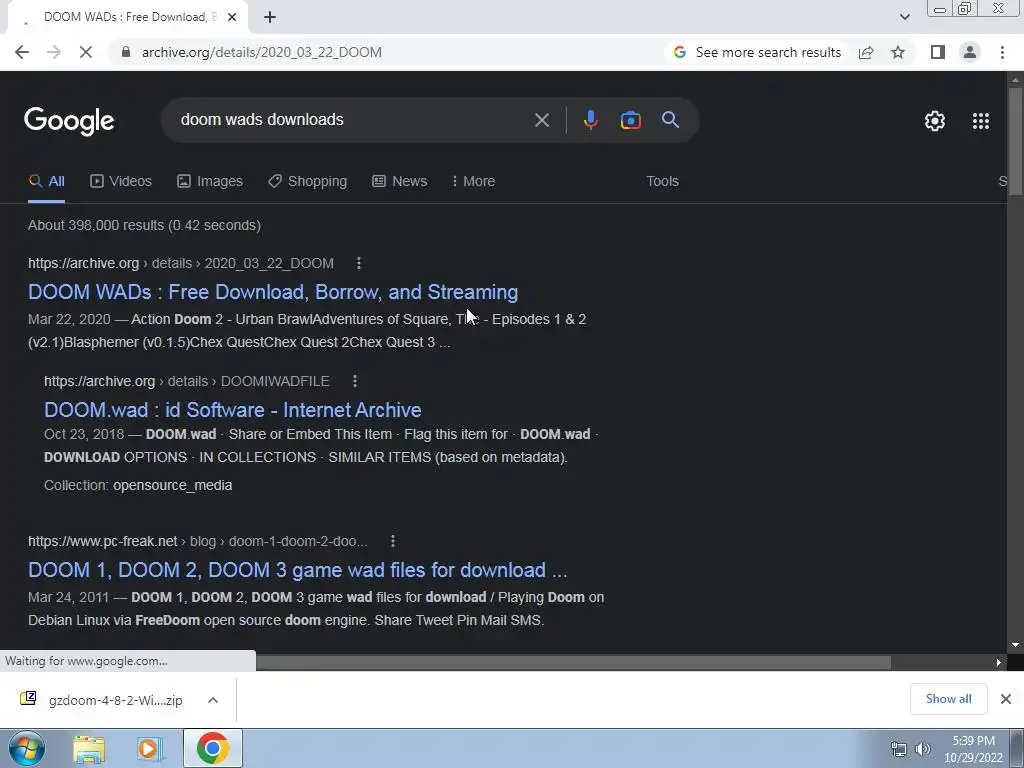The image size is (1024, 768).
Task: Click the network tray icon
Action: (899, 749)
